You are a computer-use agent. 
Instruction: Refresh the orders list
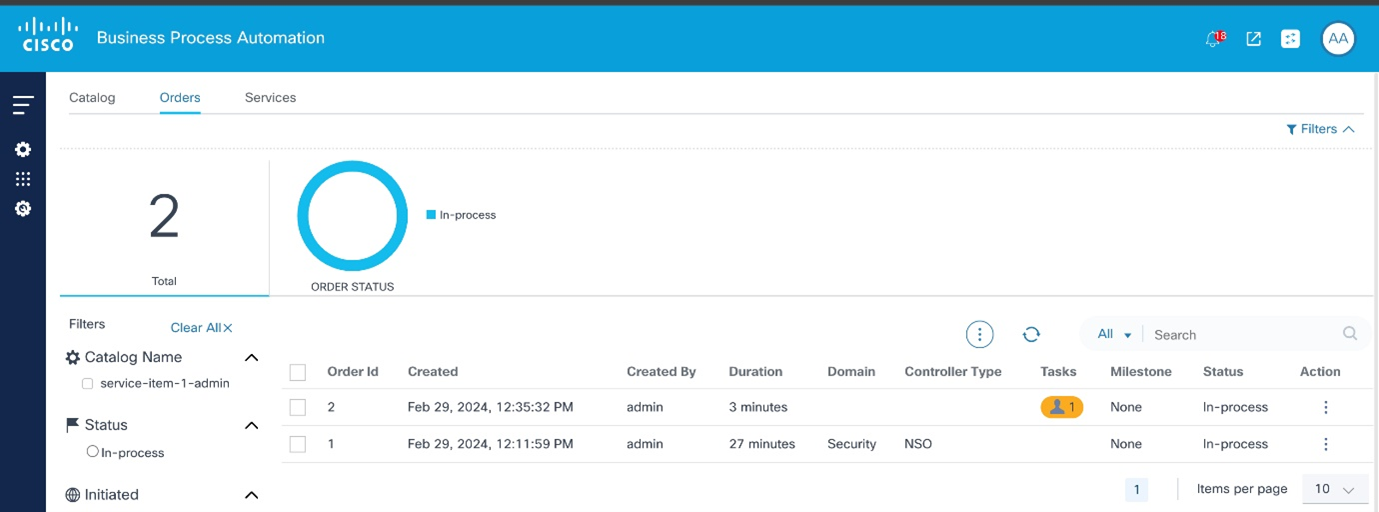1032,335
